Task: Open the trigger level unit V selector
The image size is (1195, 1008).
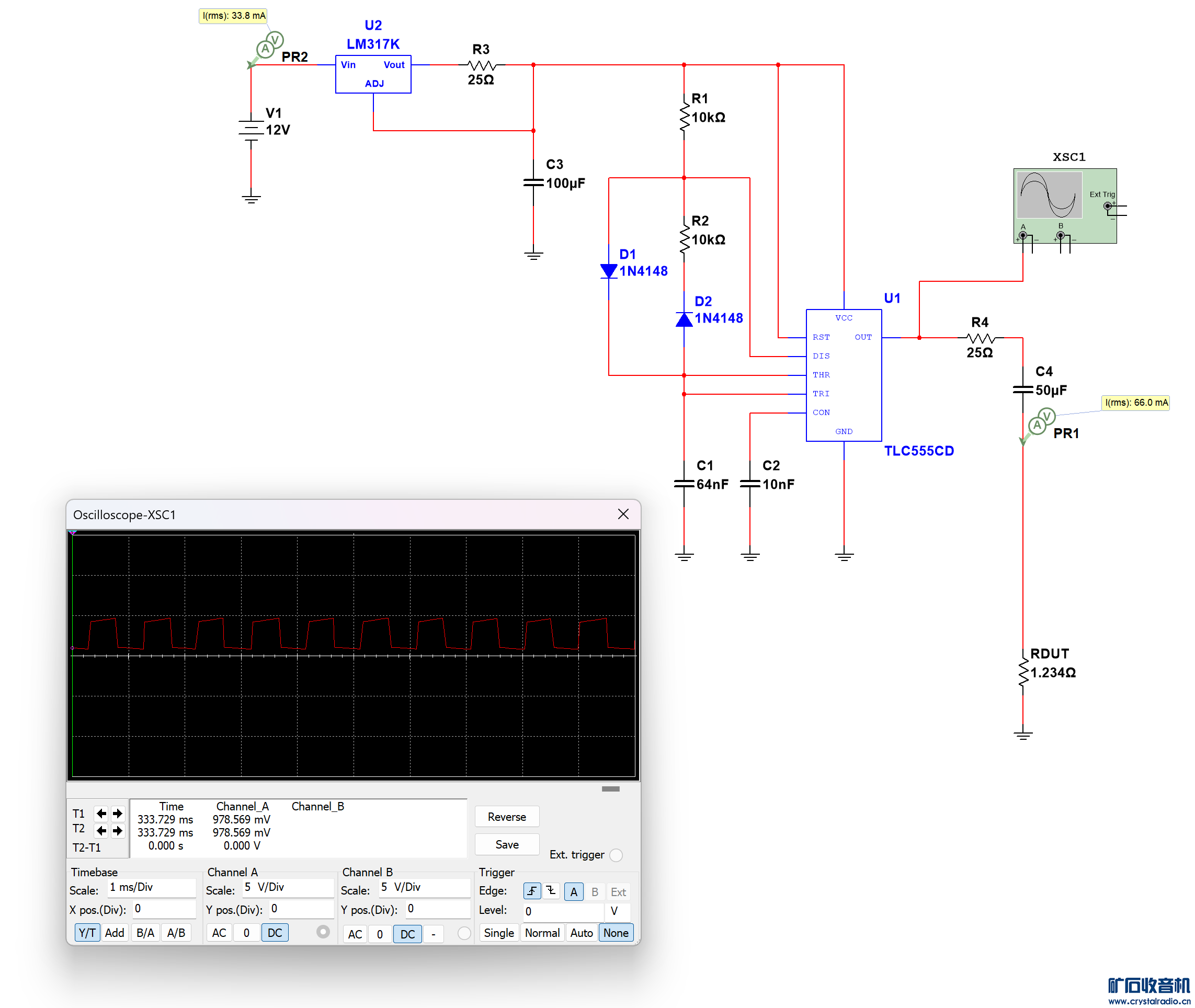Action: 618,911
